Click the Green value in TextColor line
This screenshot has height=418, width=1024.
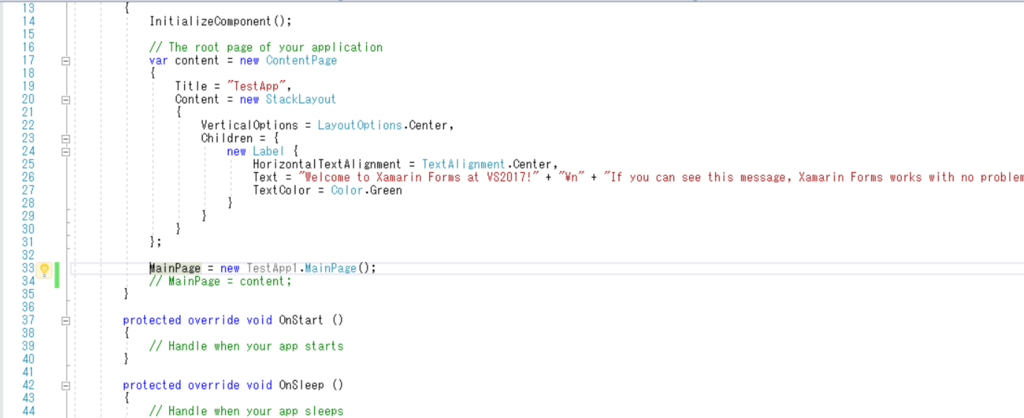click(385, 190)
